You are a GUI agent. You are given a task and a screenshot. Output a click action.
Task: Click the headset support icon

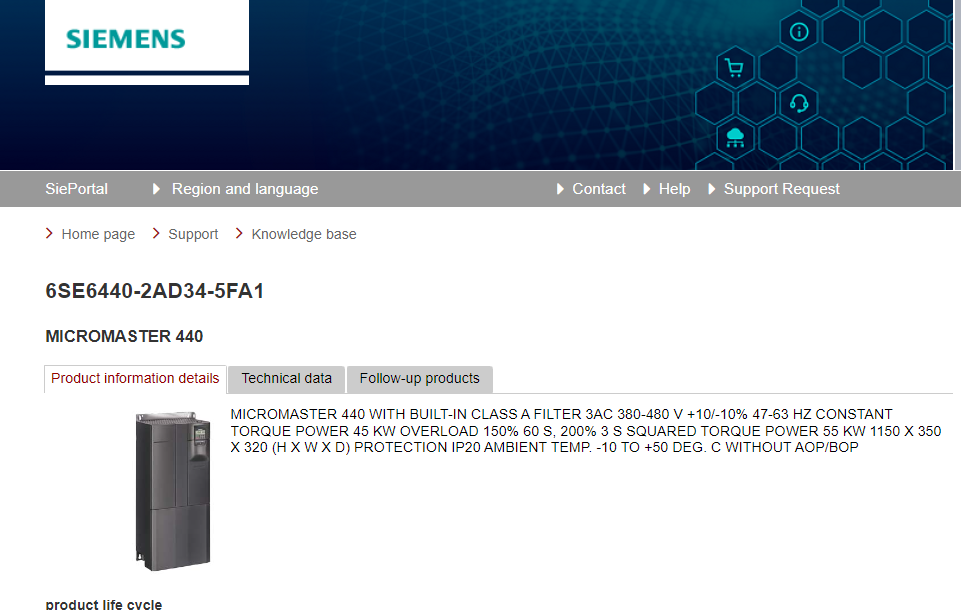[798, 103]
